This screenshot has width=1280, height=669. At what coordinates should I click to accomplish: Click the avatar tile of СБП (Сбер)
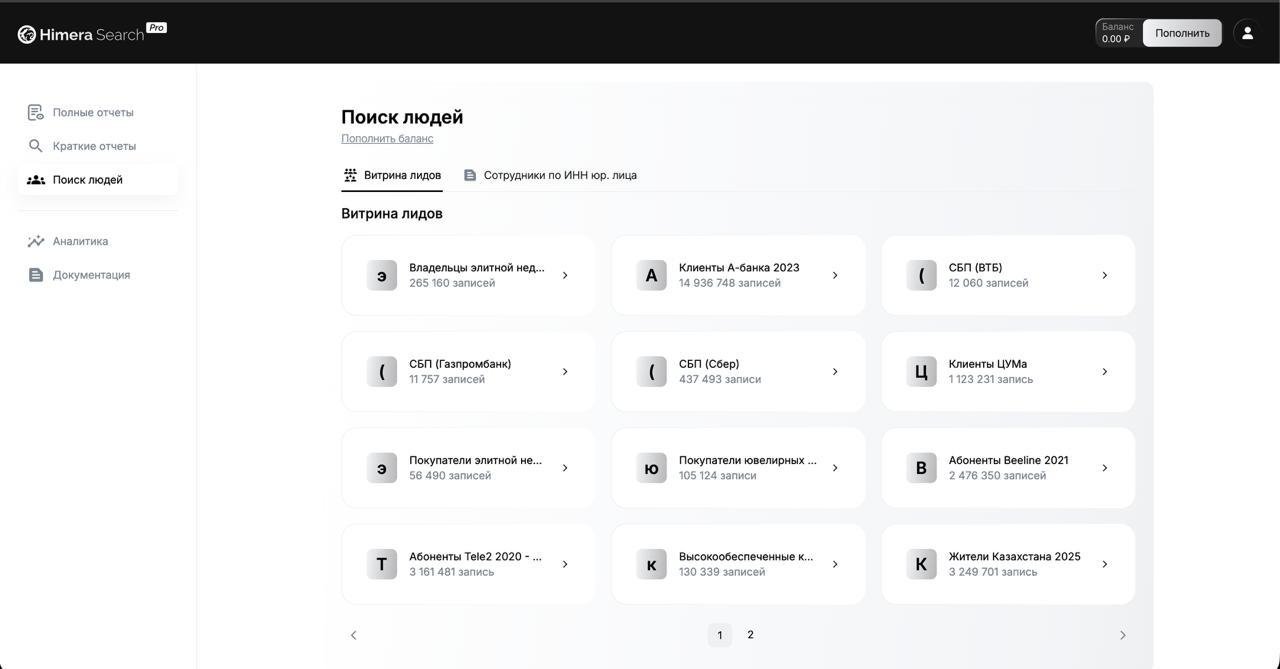point(651,372)
